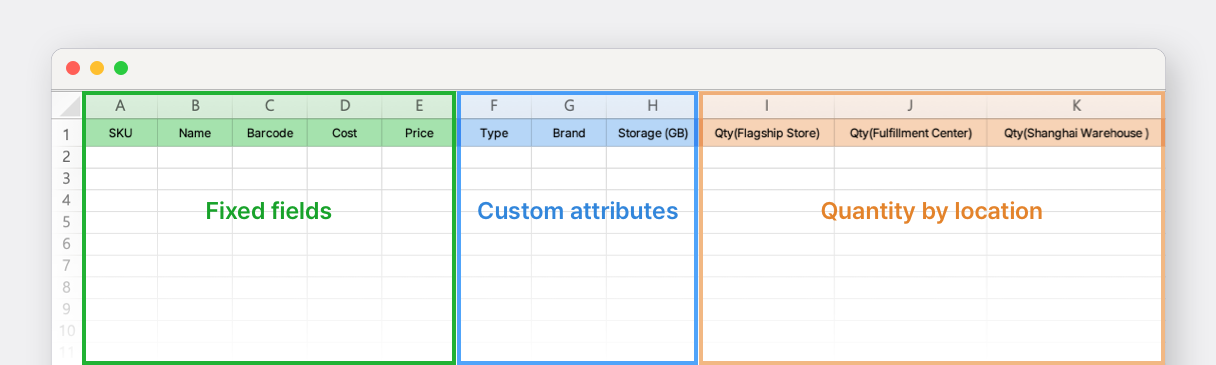Click the select-all corner triangle of spreadsheet
The width and height of the screenshot is (1216, 365).
[67, 105]
